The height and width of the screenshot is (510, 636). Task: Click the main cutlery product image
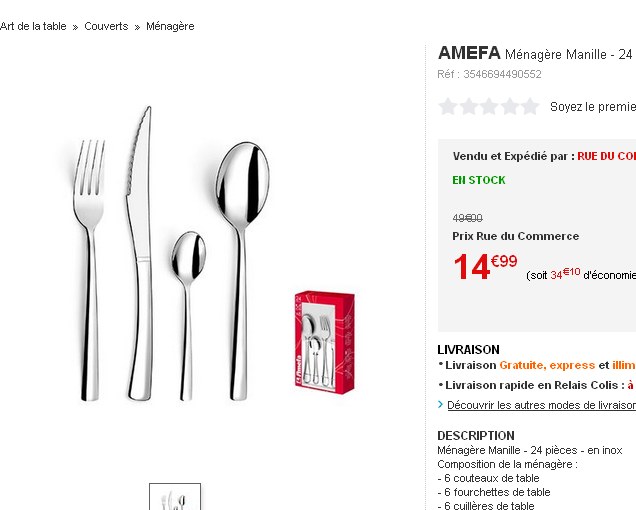pyautogui.click(x=171, y=254)
